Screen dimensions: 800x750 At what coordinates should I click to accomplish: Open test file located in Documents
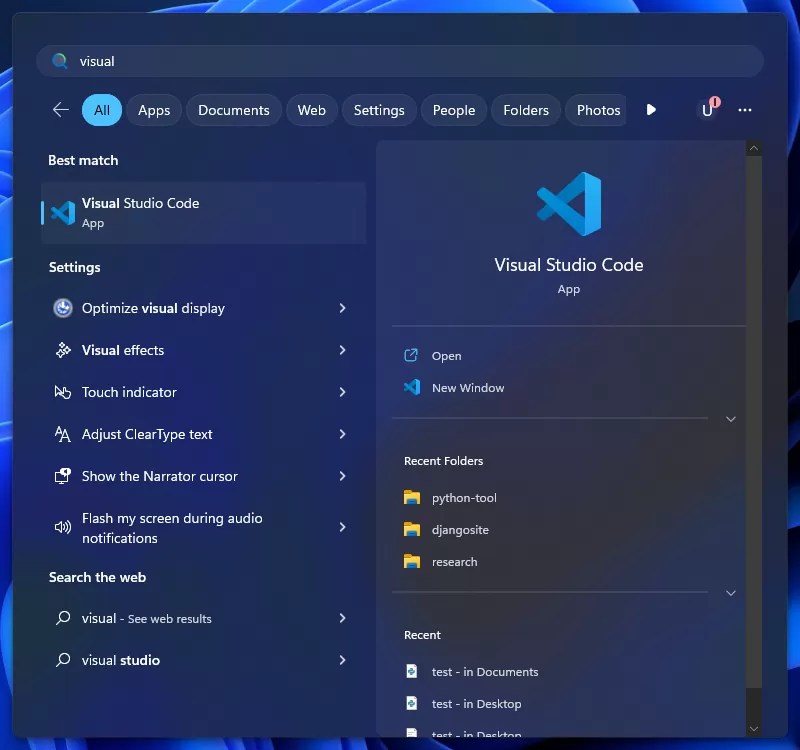[484, 671]
